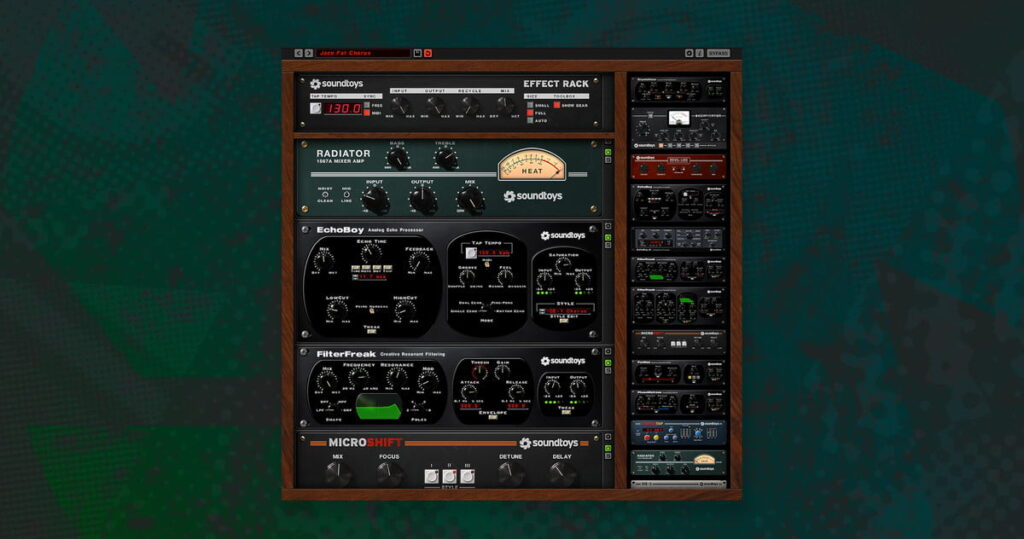
Task: Select MicroShift style I button
Action: pos(432,477)
